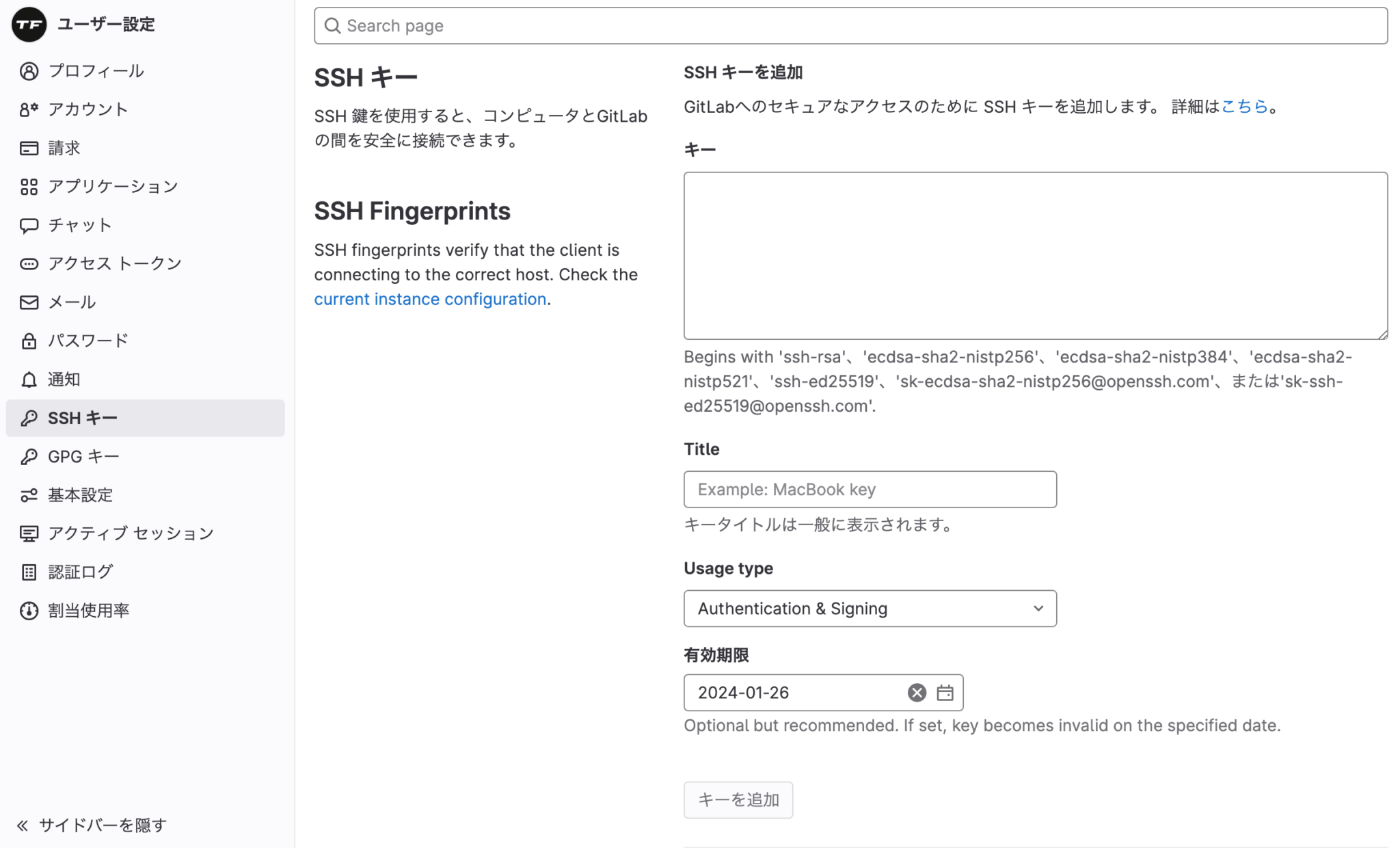1400x848 pixels.
Task: Open the current instance configuration link
Action: pyautogui.click(x=430, y=299)
